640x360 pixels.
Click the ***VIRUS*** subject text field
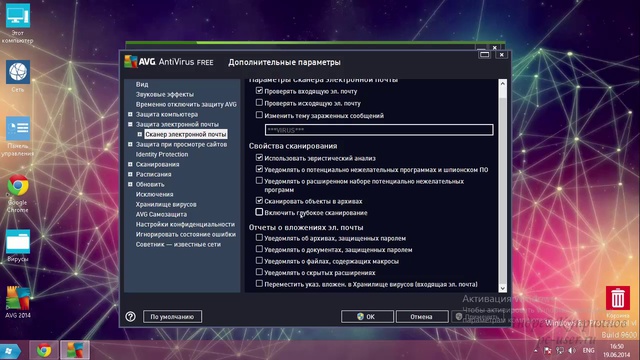[x=379, y=130]
